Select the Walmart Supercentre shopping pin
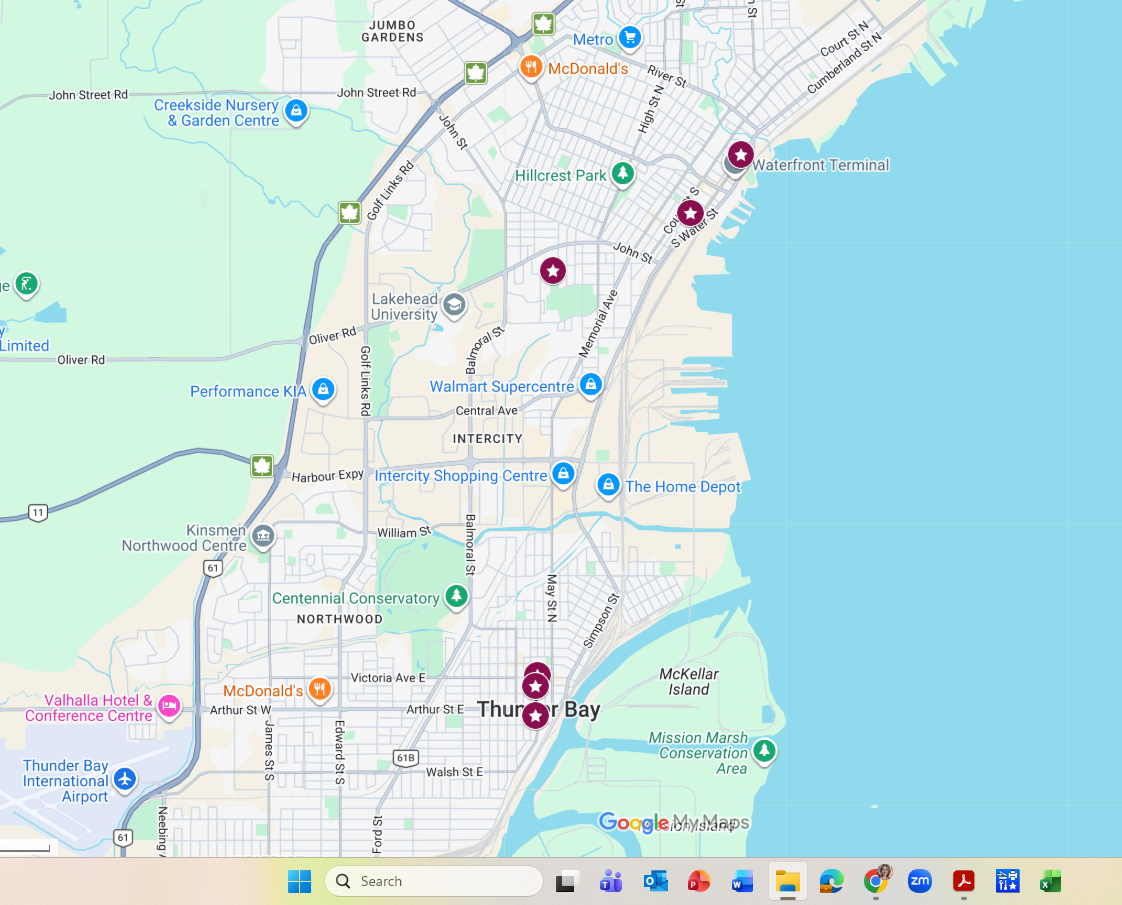Viewport: 1122px width, 905px height. tap(590, 385)
